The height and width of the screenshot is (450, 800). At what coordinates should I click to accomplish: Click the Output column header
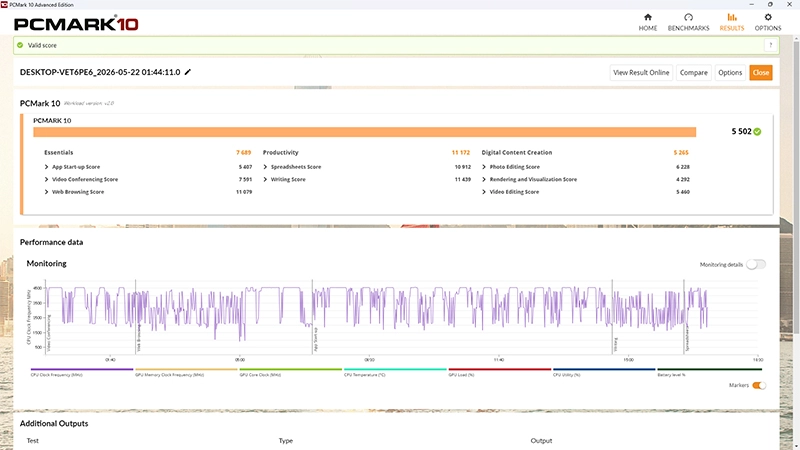(541, 441)
